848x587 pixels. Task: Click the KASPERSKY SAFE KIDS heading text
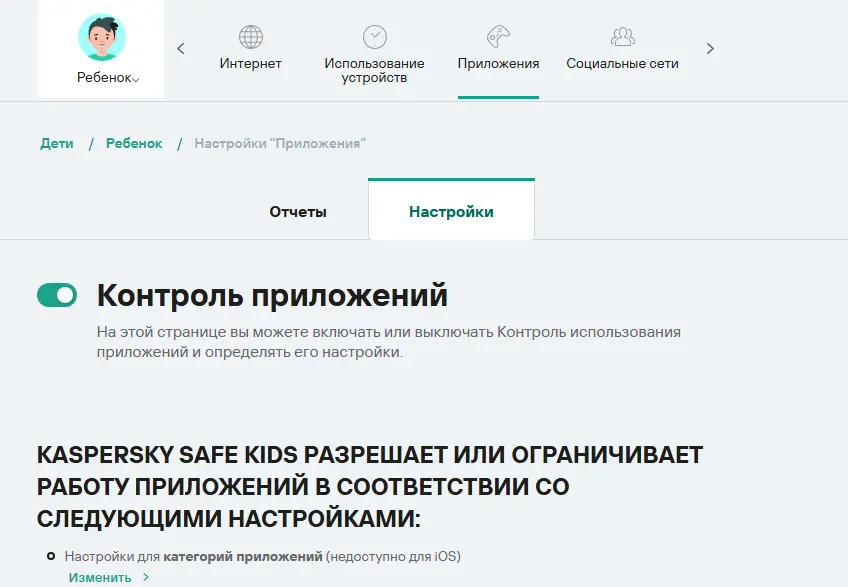370,486
